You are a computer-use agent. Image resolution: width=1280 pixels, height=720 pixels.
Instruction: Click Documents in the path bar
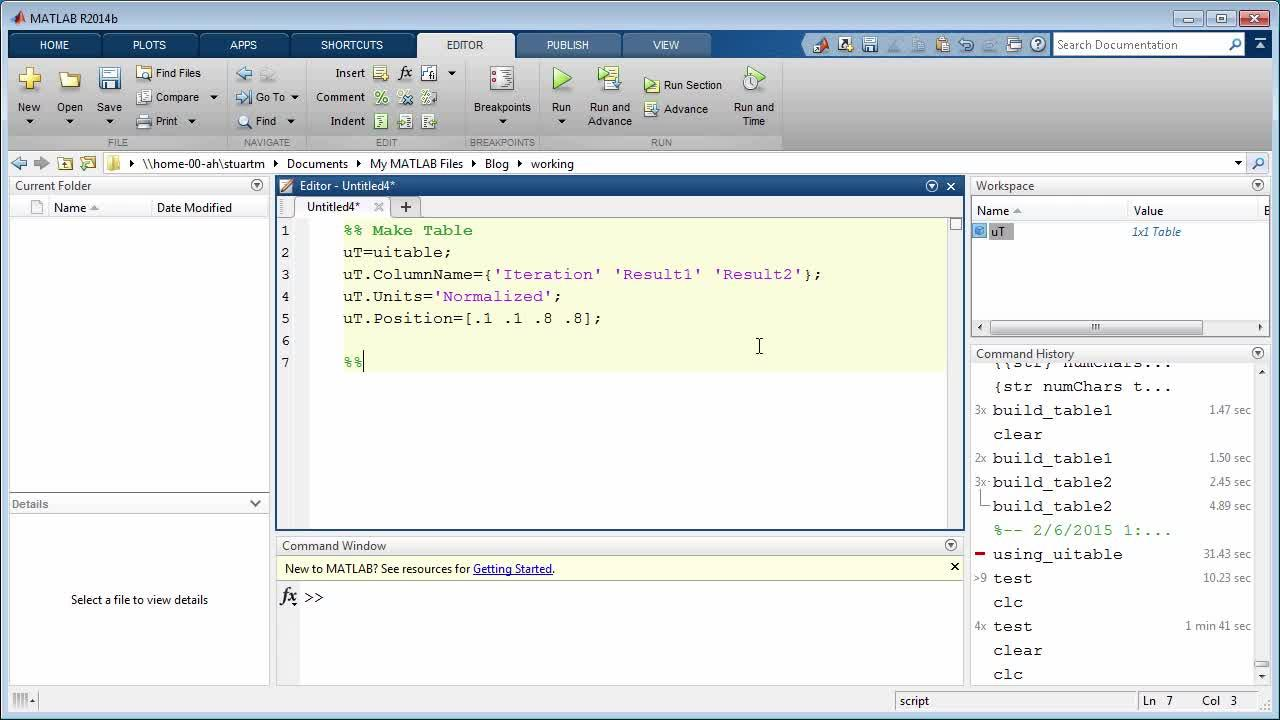click(317, 163)
